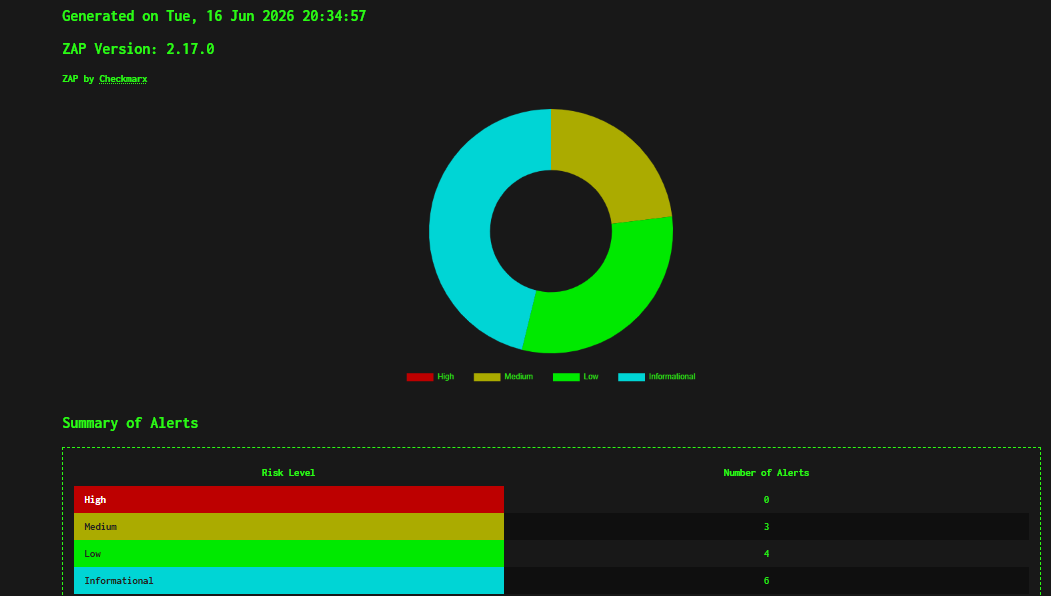Click the Low alert count 4
The width and height of the screenshot is (1051, 596).
click(766, 554)
